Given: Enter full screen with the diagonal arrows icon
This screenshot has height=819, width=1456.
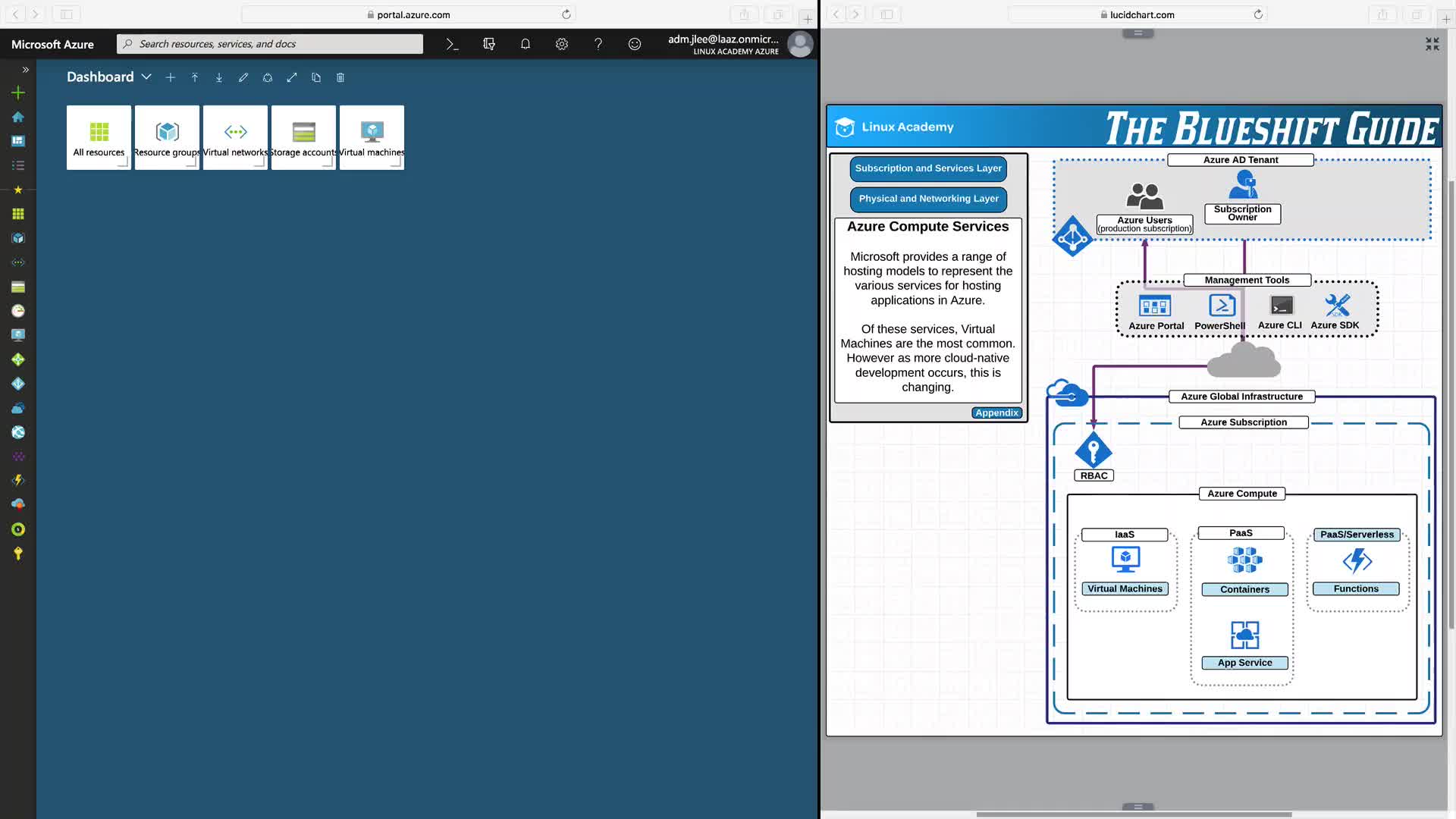Looking at the screenshot, I should coord(292,77).
